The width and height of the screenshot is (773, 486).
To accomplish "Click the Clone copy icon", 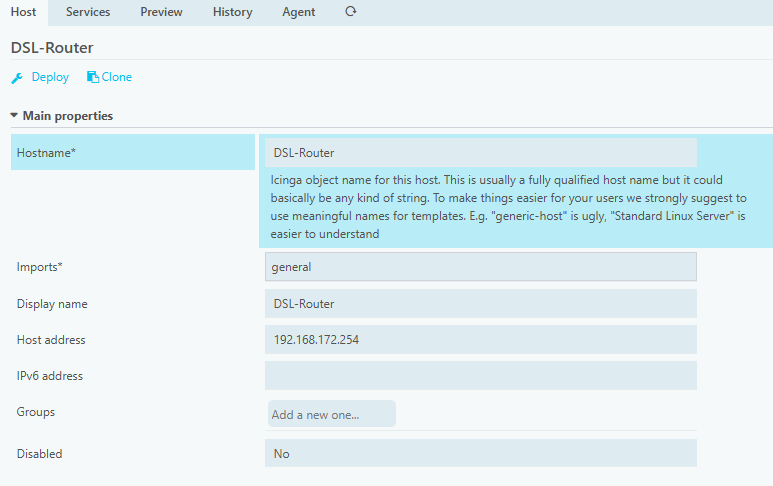I will (x=93, y=77).
